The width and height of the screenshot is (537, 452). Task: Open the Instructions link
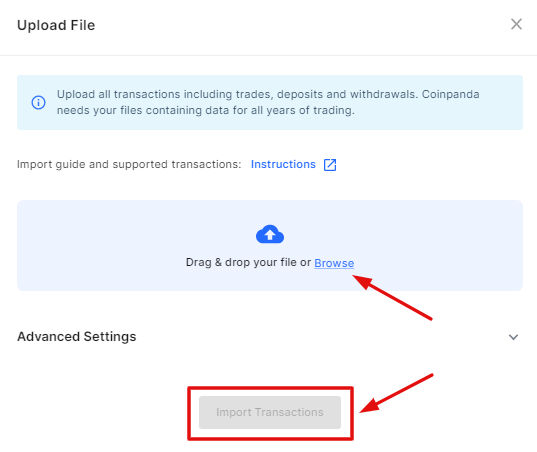(283, 164)
